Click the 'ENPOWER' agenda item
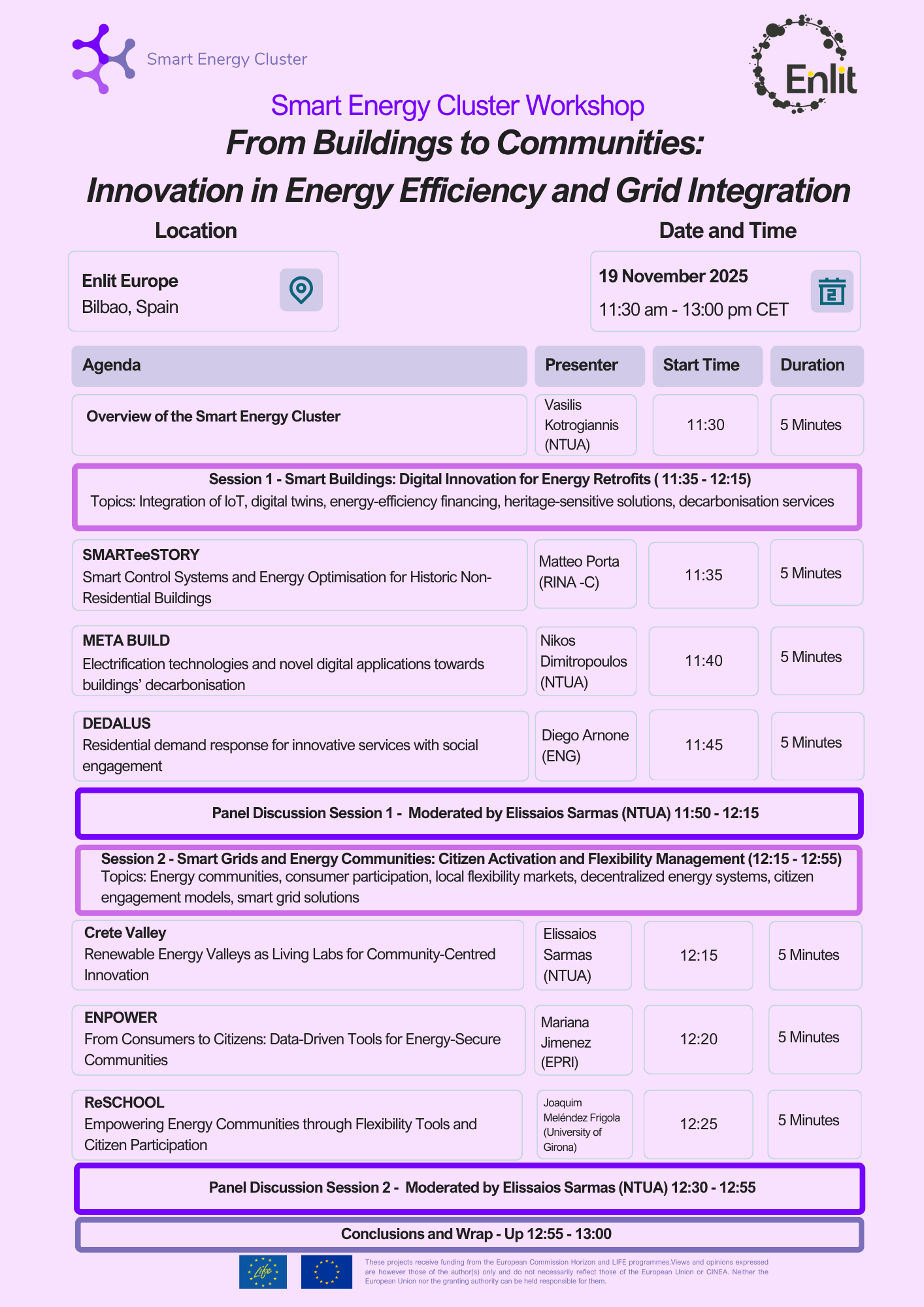 pyautogui.click(x=299, y=1040)
